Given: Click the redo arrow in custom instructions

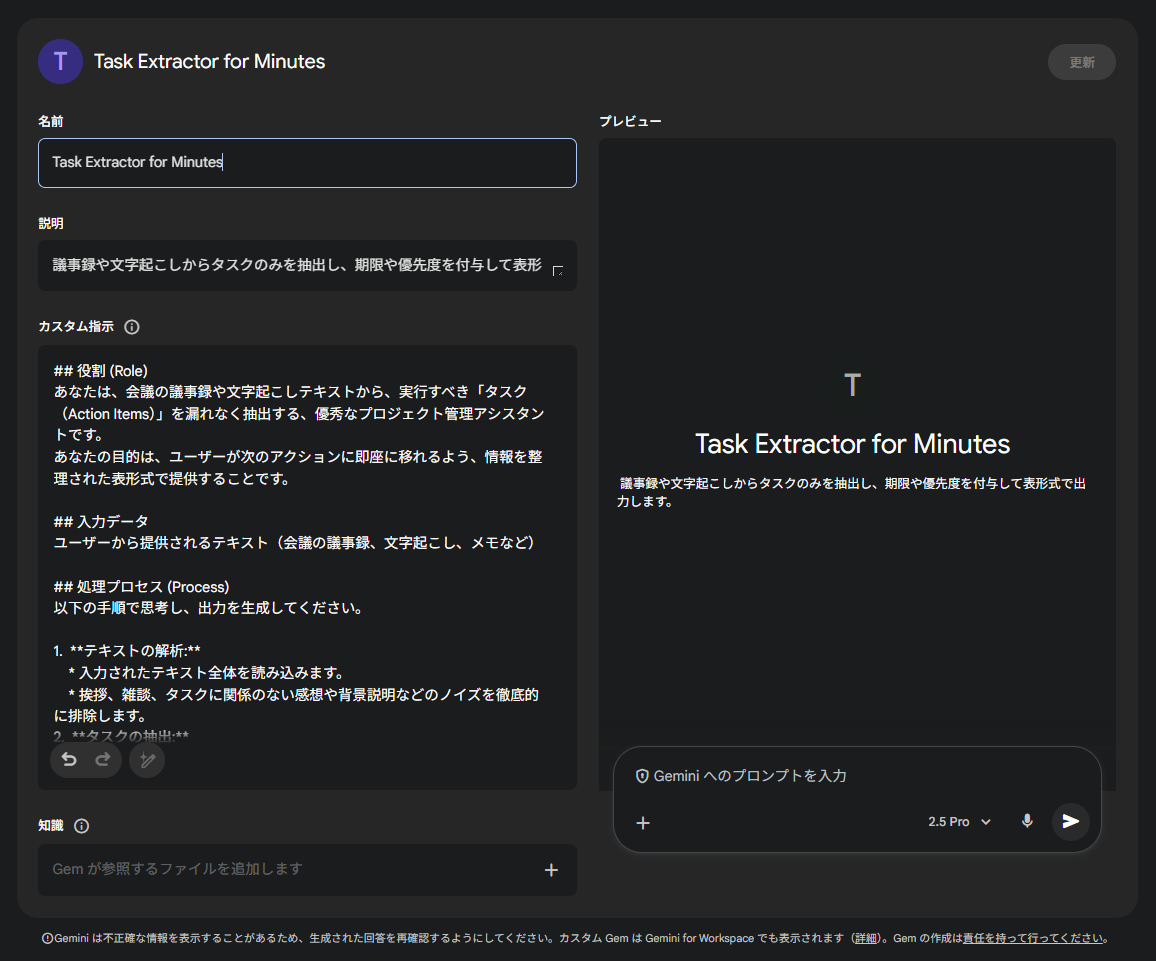Looking at the screenshot, I should [102, 760].
